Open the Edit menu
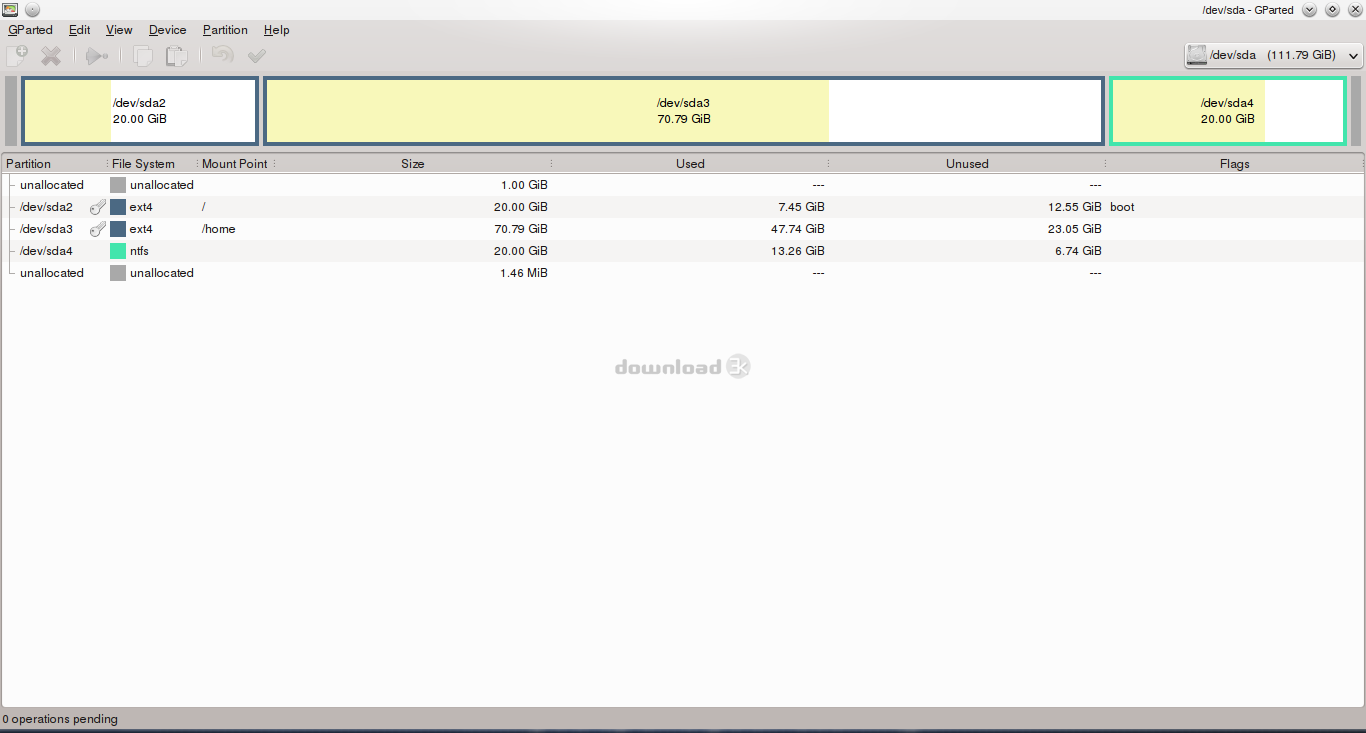 coord(79,30)
